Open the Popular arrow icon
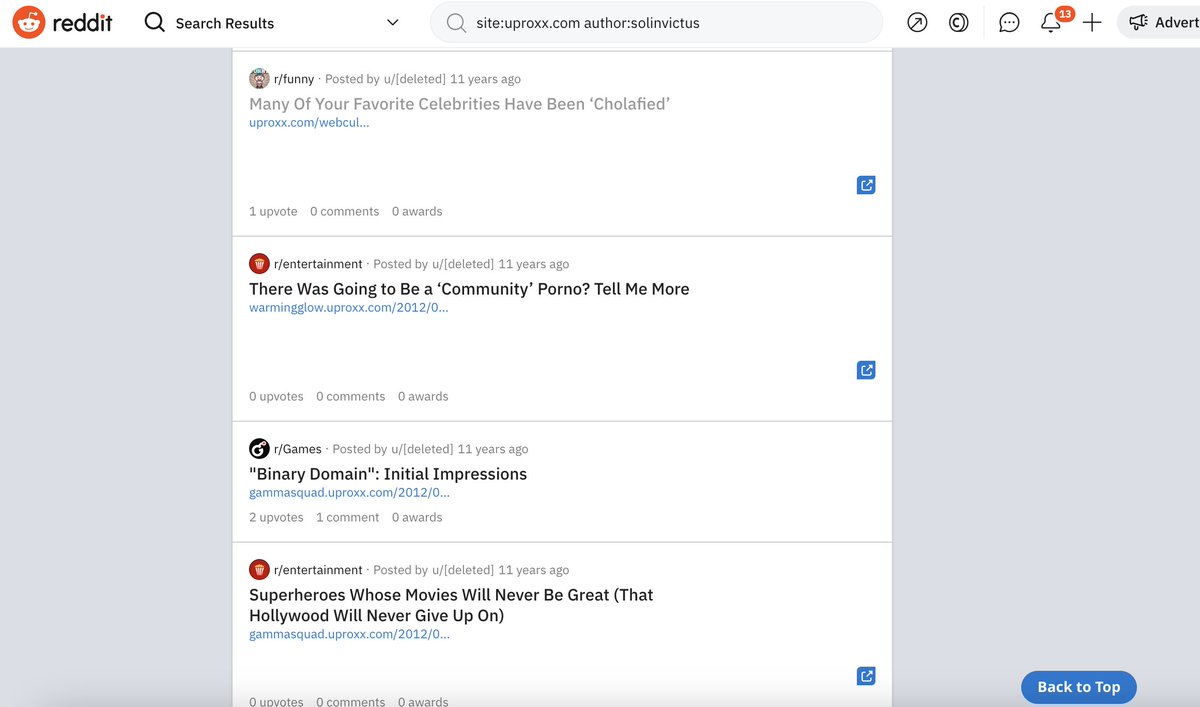The height and width of the screenshot is (707, 1200). 917,22
